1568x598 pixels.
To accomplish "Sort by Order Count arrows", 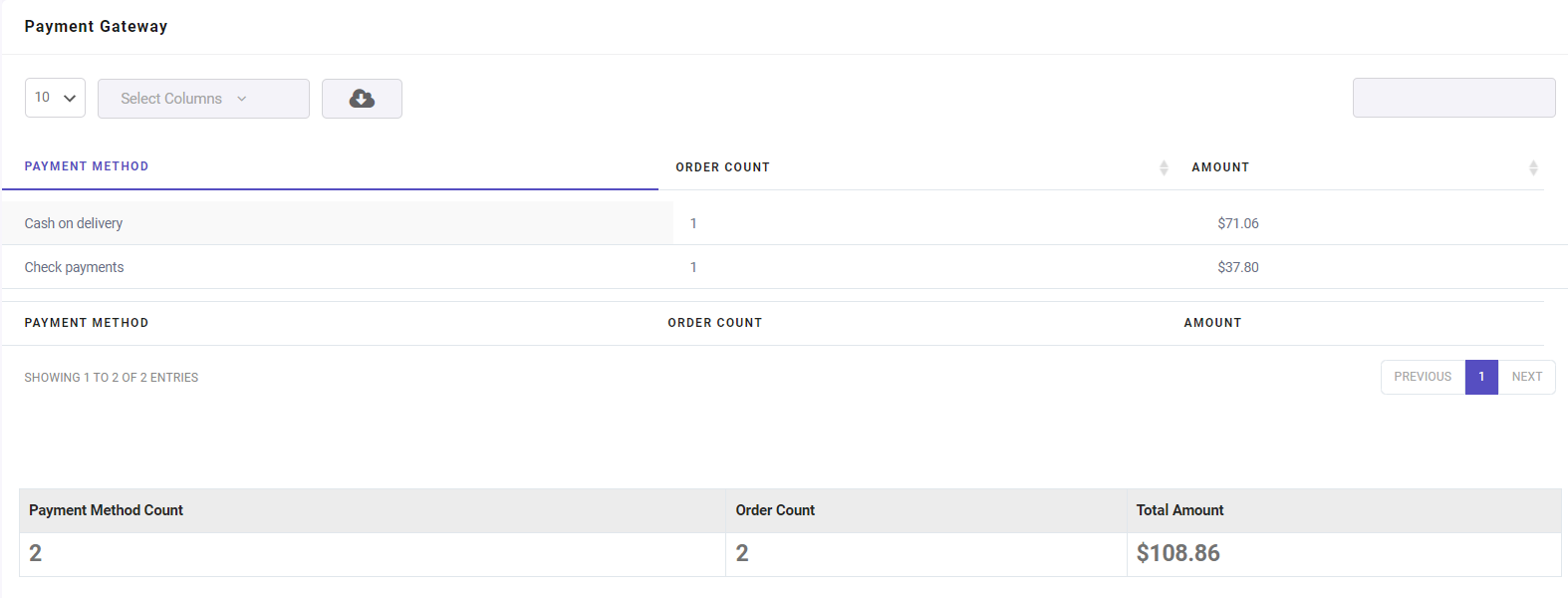I will (x=1164, y=167).
